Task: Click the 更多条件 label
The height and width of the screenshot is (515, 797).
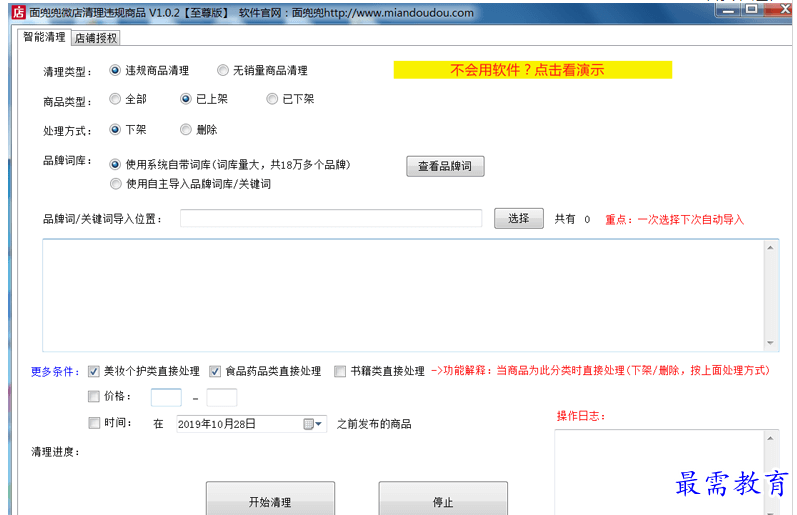Action: coord(55,372)
